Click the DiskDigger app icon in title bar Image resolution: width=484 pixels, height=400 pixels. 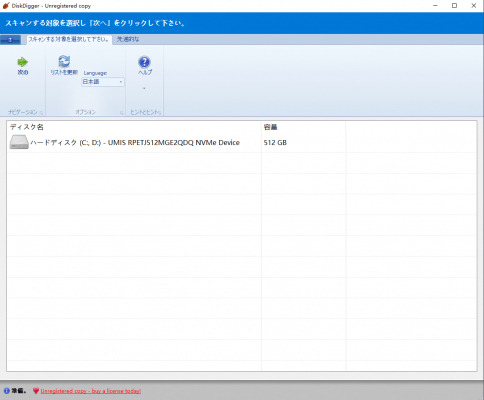pos(6,6)
